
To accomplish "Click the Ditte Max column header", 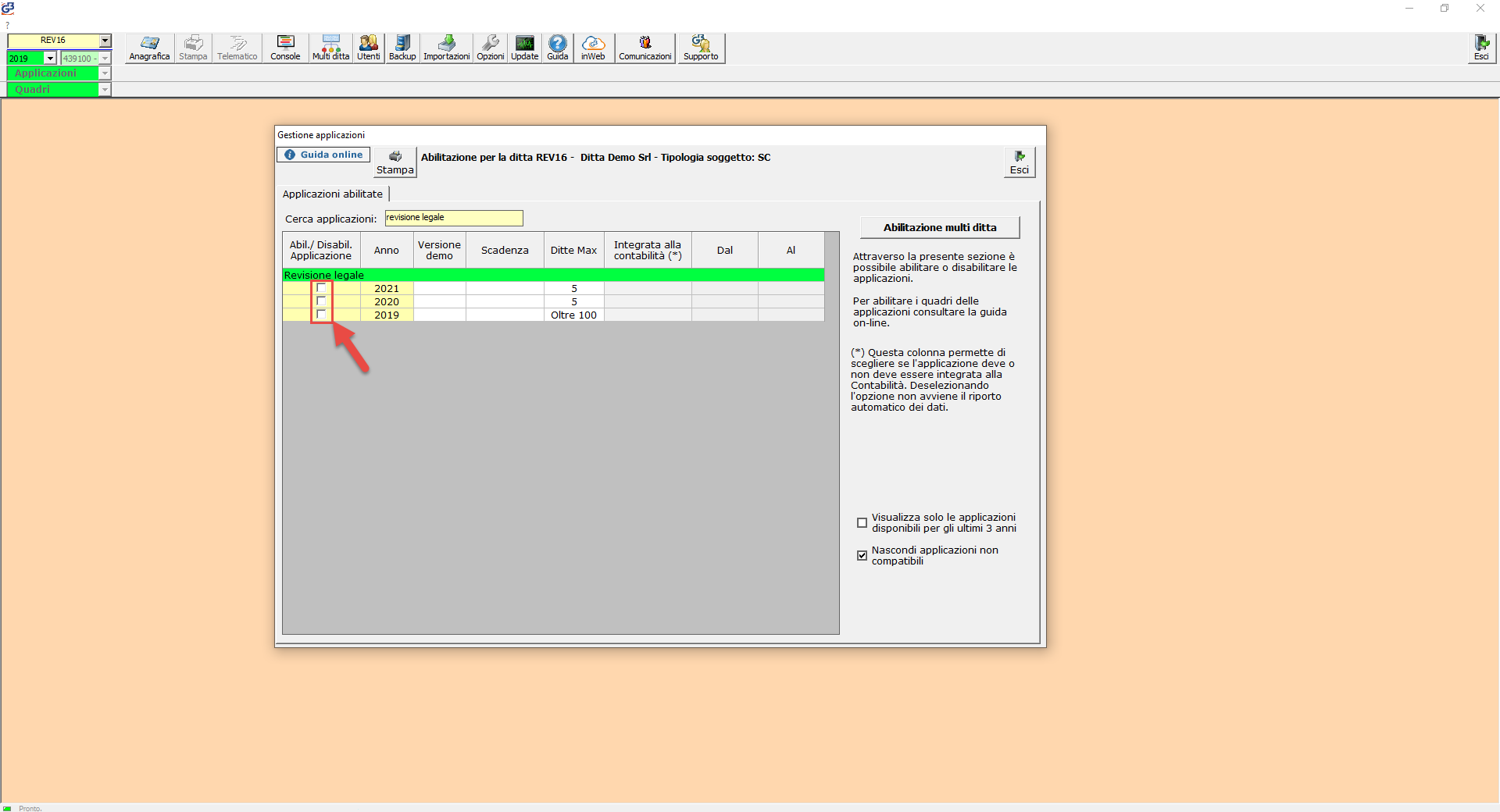I will [x=573, y=250].
